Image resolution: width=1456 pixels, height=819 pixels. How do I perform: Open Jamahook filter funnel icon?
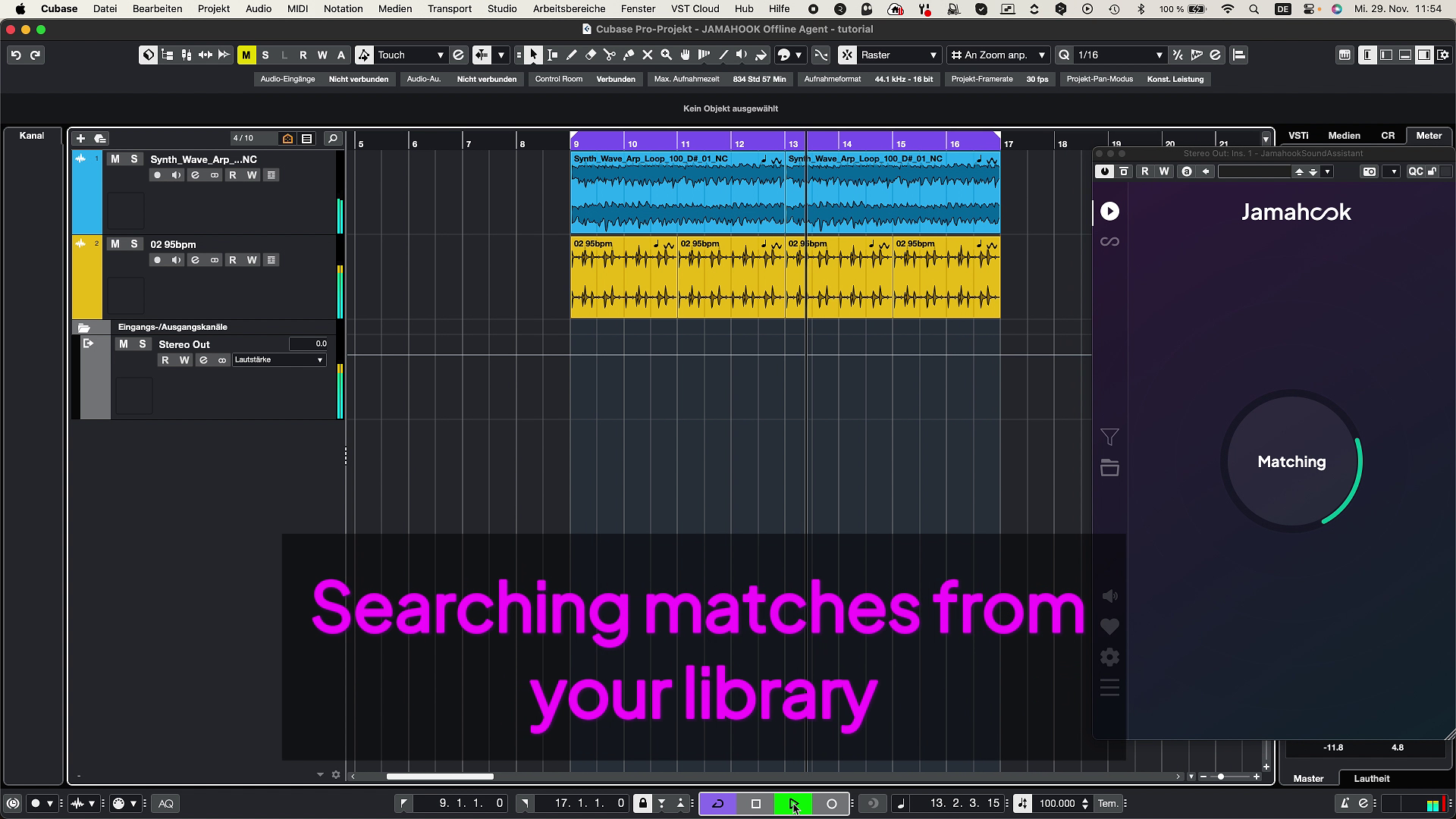(x=1109, y=438)
